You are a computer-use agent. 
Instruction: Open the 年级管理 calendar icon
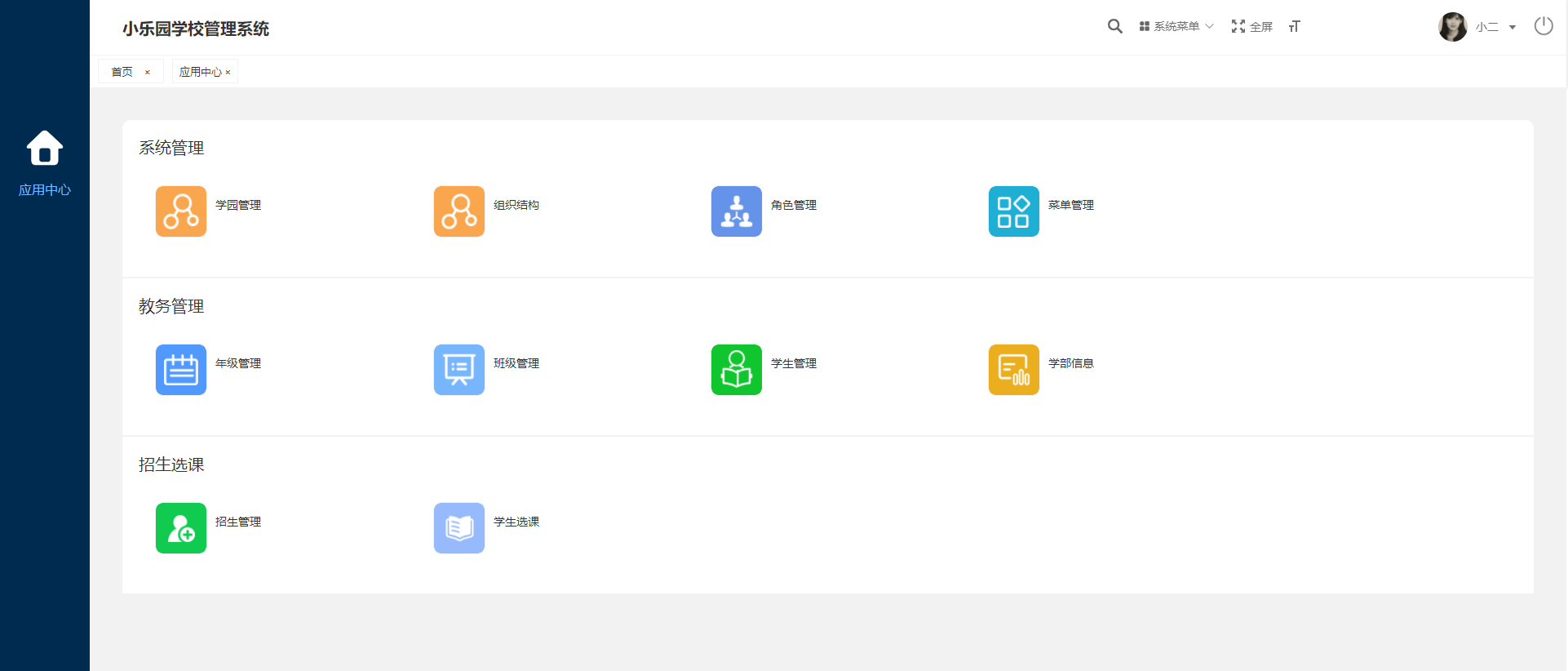[181, 370]
